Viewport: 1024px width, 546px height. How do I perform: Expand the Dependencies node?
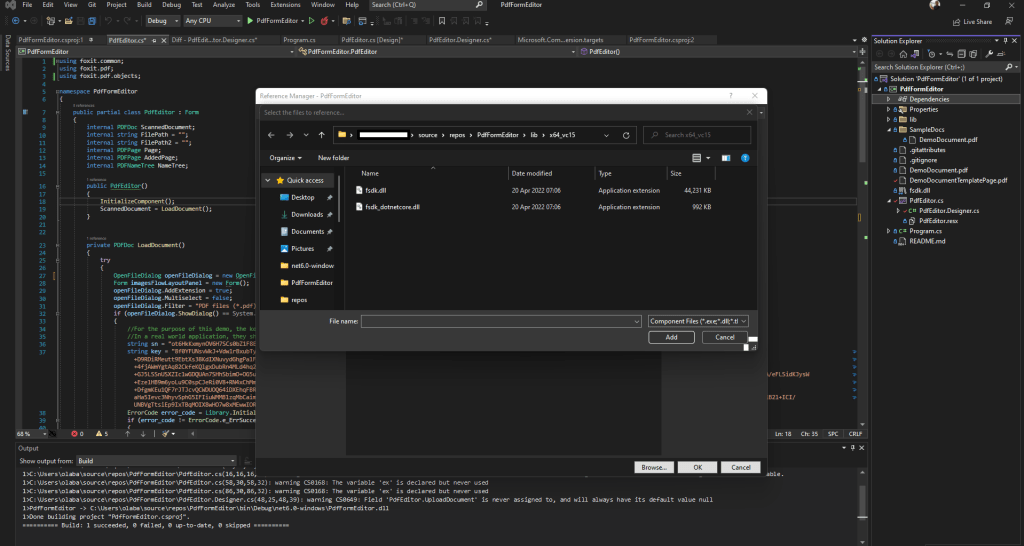click(x=888, y=99)
